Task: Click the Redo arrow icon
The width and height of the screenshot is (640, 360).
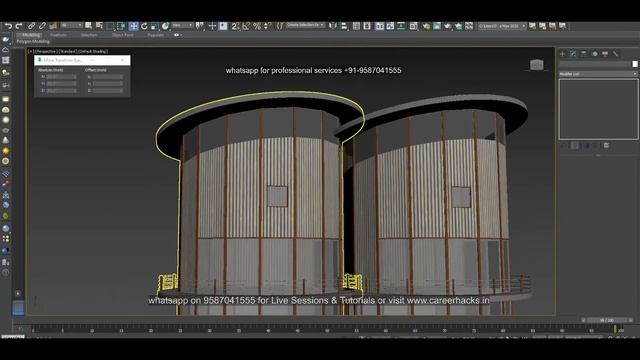Action: (19, 26)
